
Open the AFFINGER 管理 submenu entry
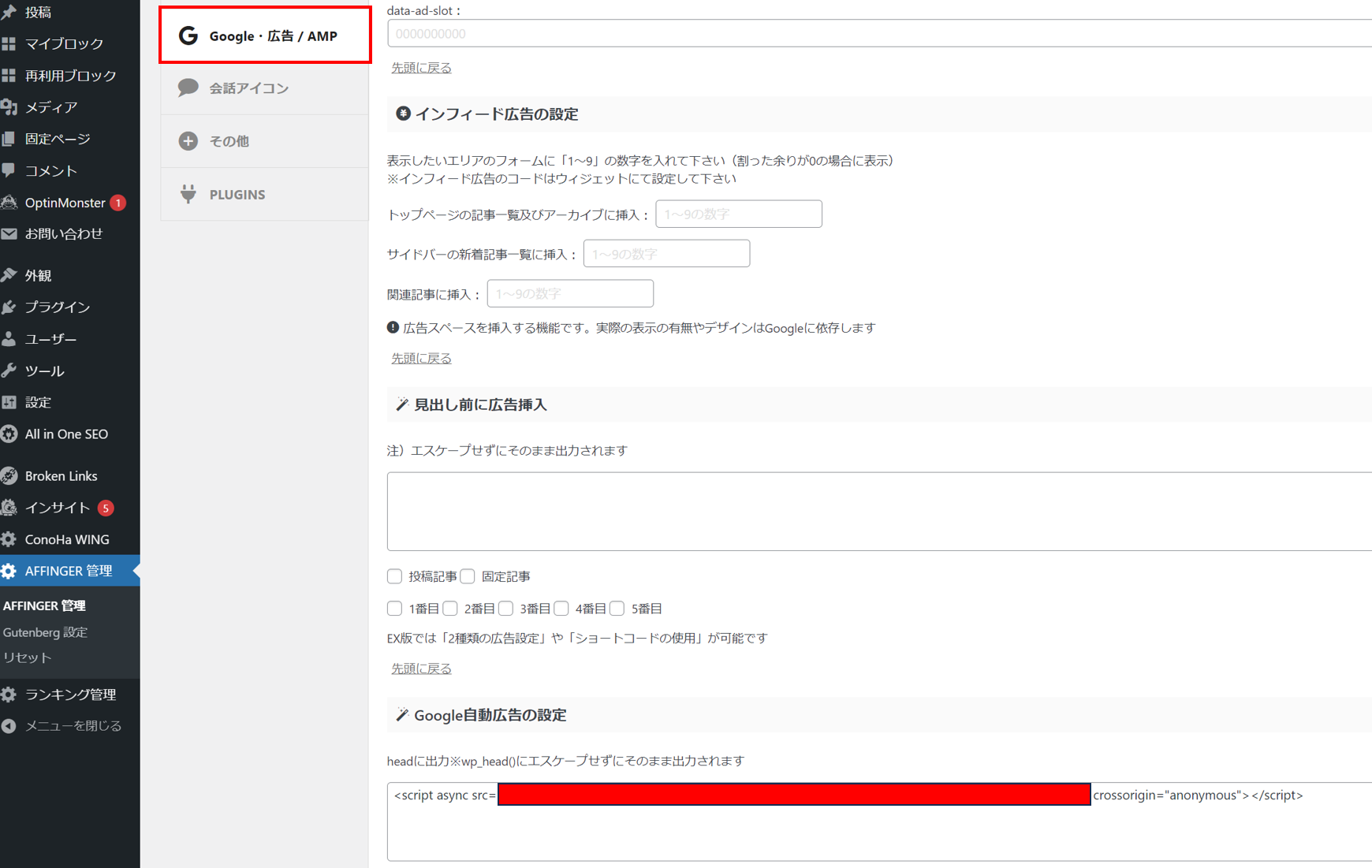pyautogui.click(x=44, y=605)
